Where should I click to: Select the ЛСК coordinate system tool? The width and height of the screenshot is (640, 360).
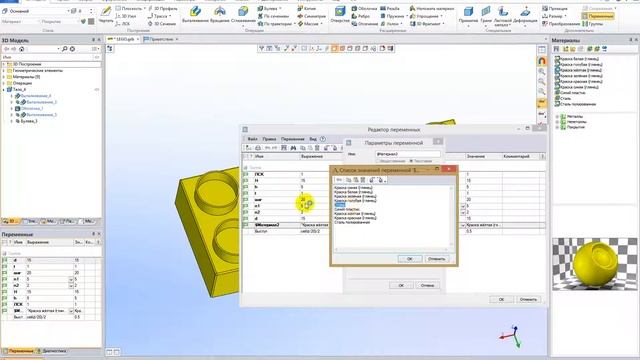click(x=122, y=24)
